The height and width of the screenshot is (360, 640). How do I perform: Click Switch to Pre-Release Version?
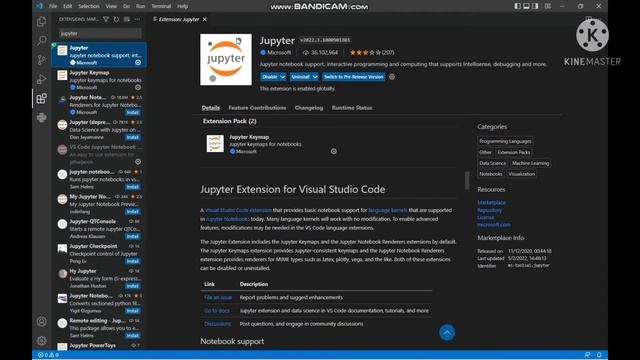pyautogui.click(x=353, y=77)
